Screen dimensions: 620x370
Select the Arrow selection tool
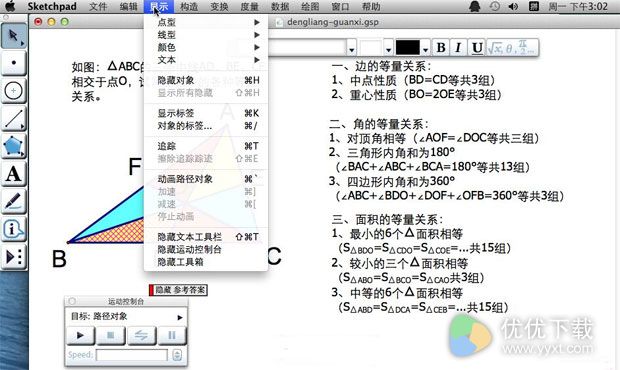[14, 35]
